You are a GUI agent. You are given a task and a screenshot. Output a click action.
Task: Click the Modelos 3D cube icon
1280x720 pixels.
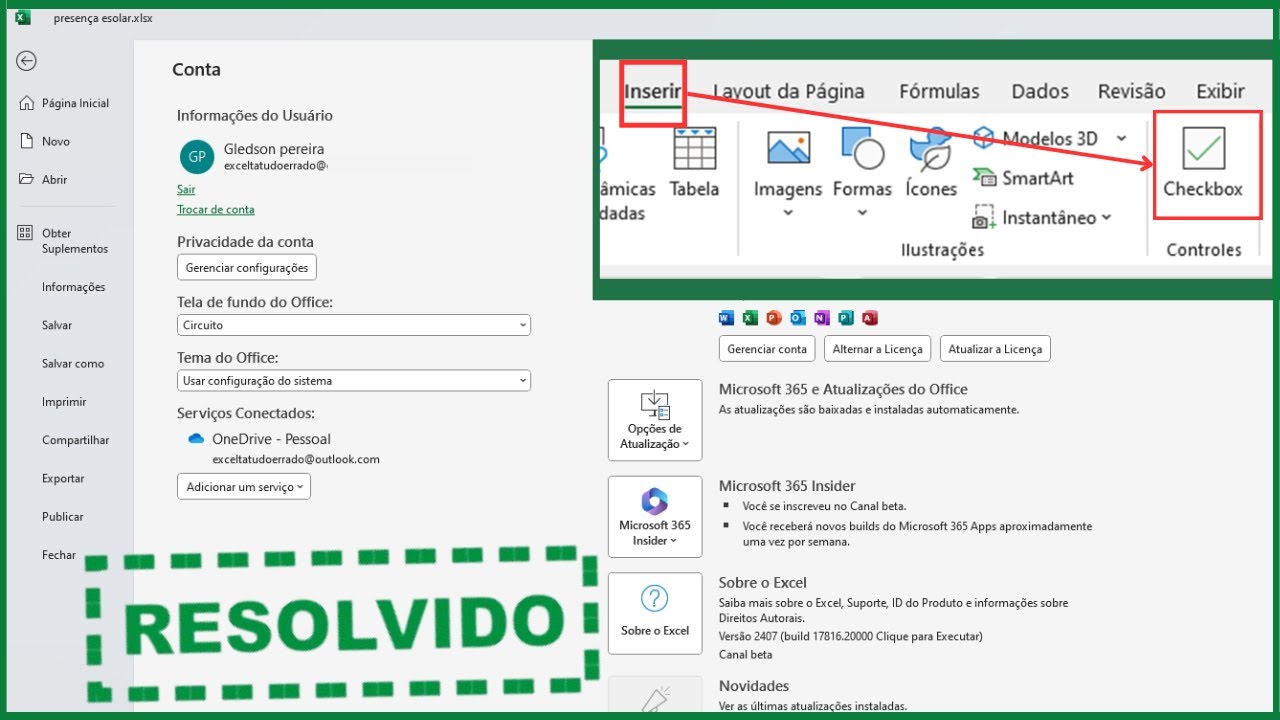984,138
